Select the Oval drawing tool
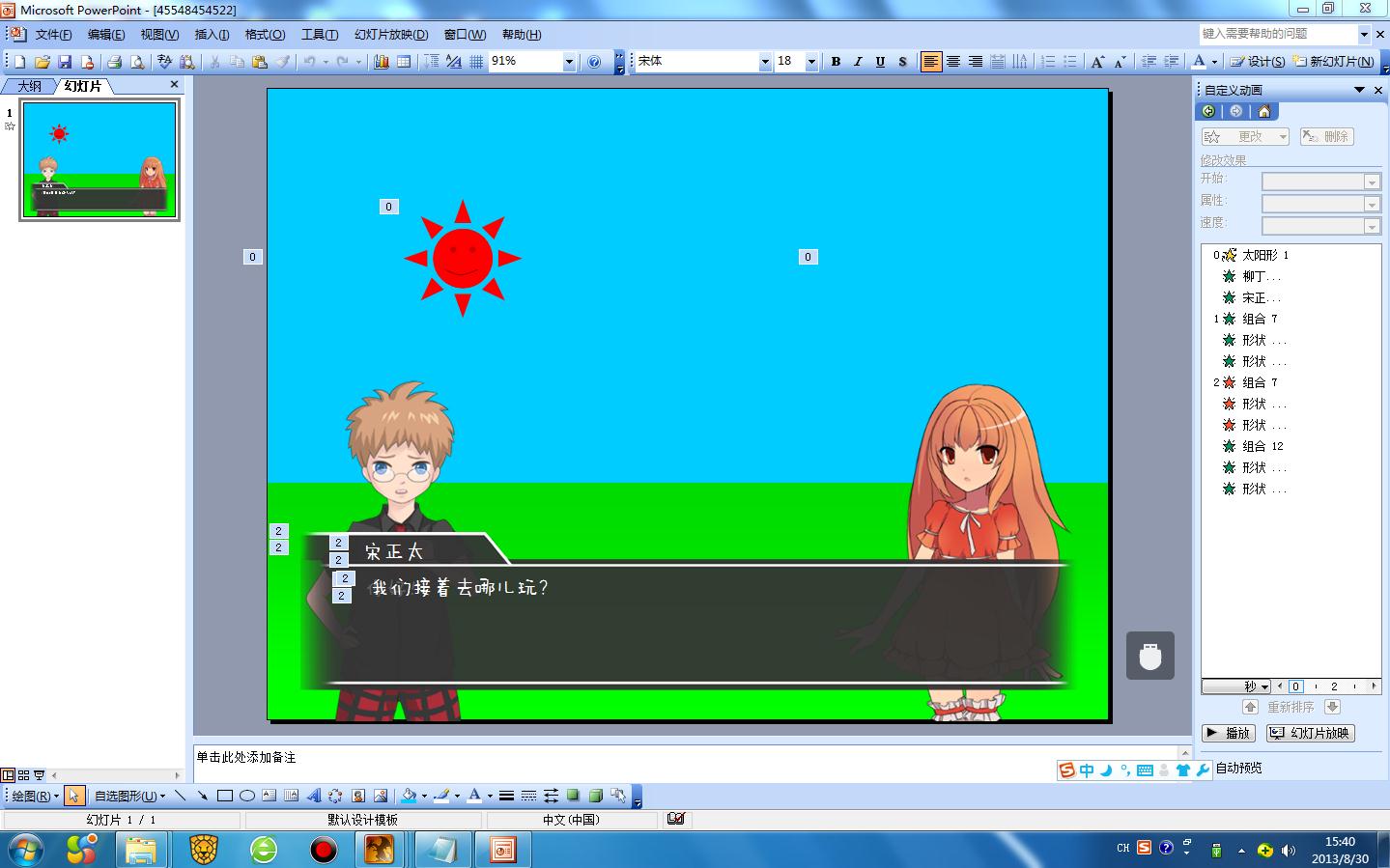Viewport: 1390px width, 868px height. point(247,796)
